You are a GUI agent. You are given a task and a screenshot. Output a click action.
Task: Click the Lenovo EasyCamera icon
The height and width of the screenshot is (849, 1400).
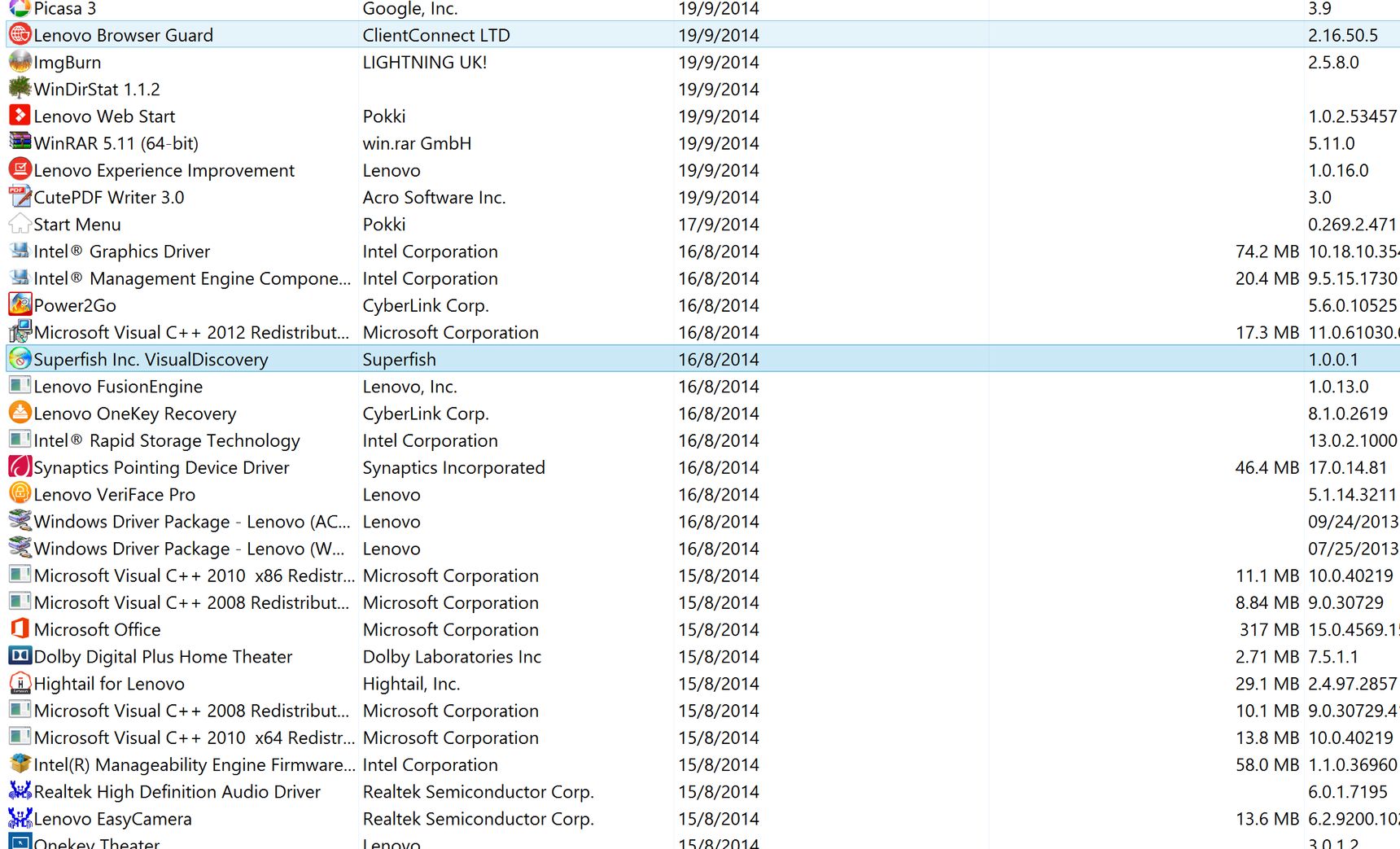(20, 818)
